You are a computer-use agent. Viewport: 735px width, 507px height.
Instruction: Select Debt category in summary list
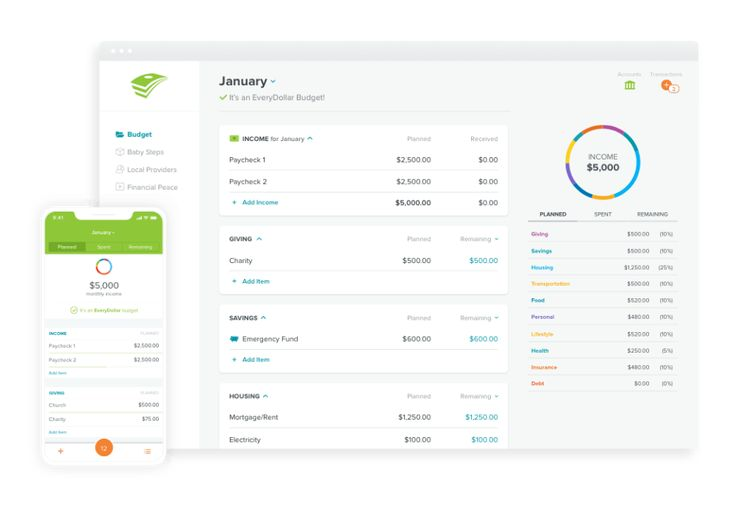537,383
